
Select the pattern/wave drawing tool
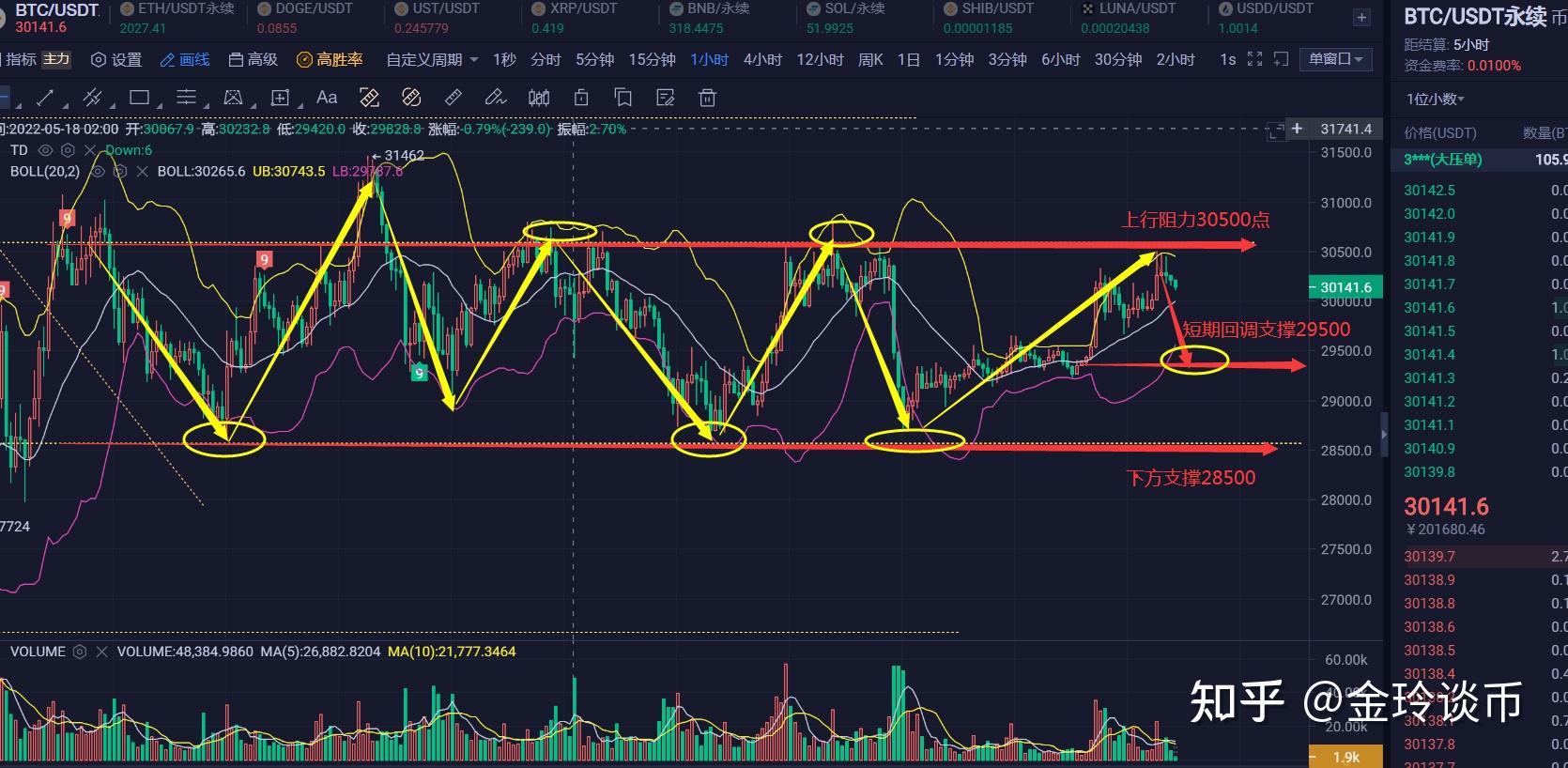point(233,98)
